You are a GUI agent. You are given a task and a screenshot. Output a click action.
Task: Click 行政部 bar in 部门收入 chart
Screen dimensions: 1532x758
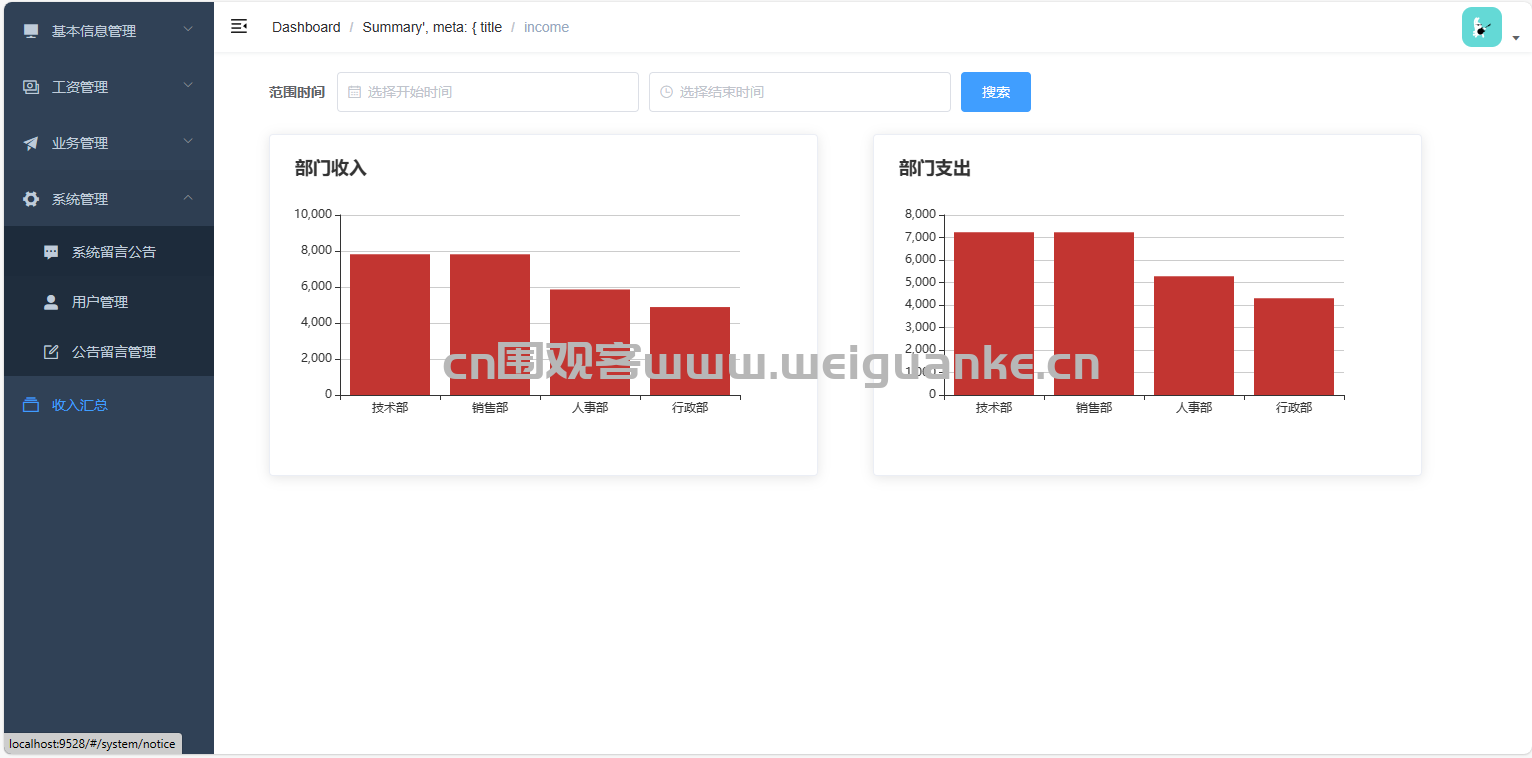pos(690,351)
